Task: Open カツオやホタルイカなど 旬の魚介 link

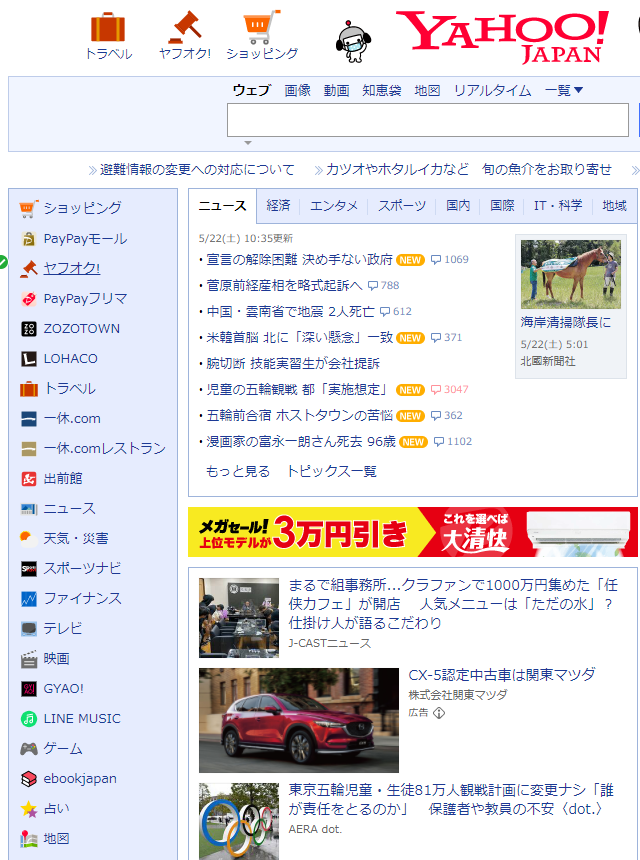Action: (x=468, y=169)
